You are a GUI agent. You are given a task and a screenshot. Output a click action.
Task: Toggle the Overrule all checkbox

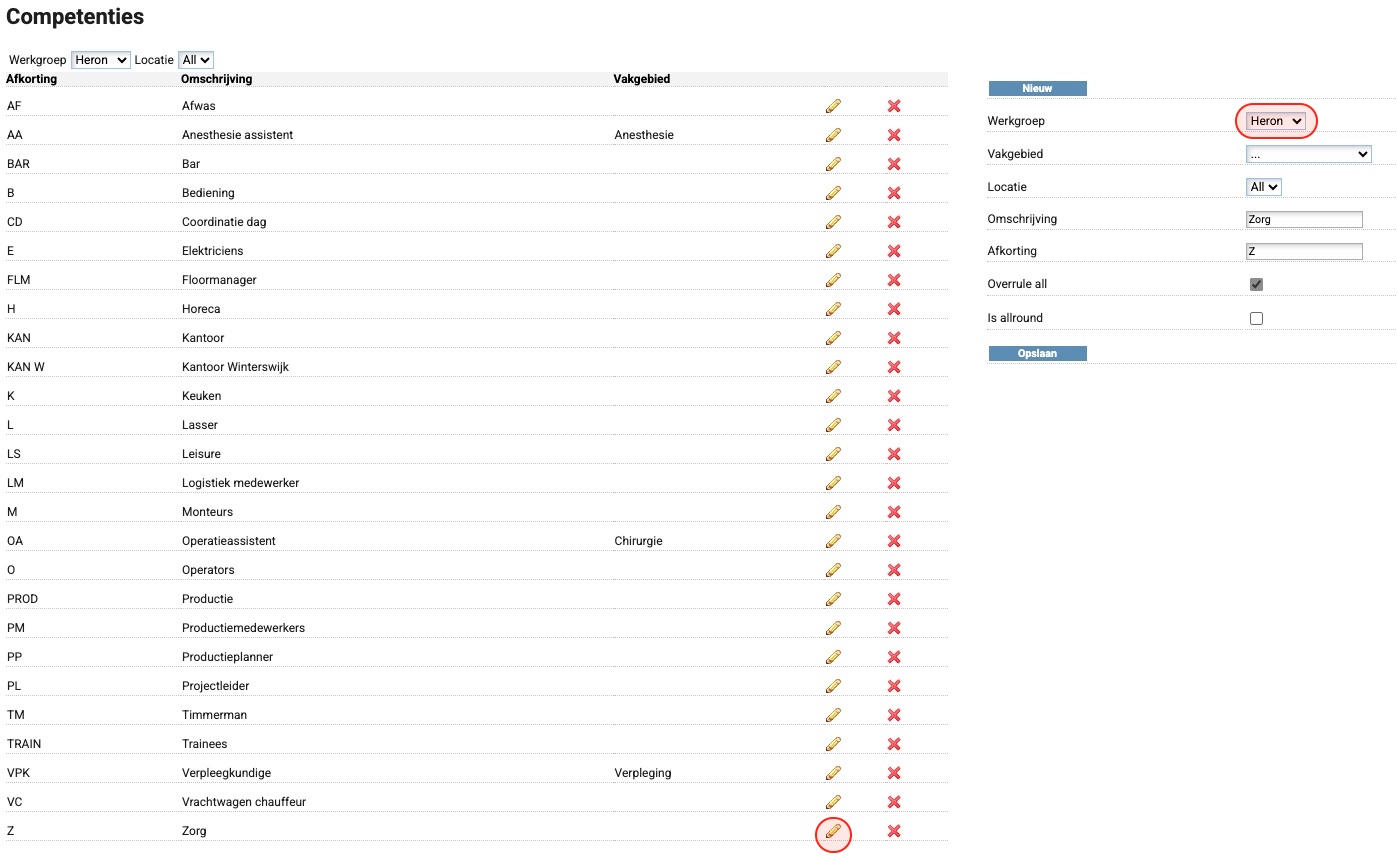pyautogui.click(x=1257, y=284)
